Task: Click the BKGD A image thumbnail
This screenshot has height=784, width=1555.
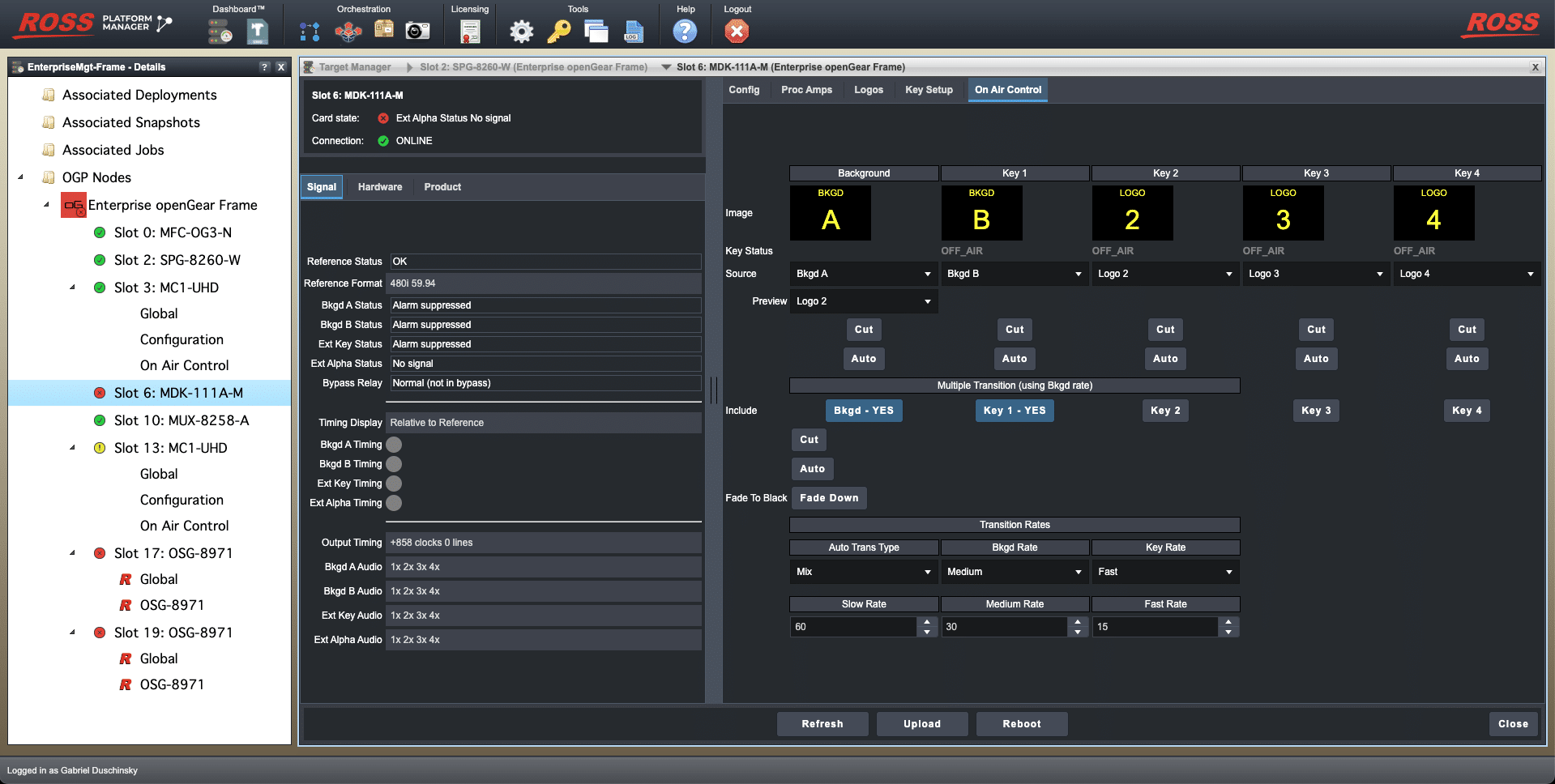Action: (831, 213)
